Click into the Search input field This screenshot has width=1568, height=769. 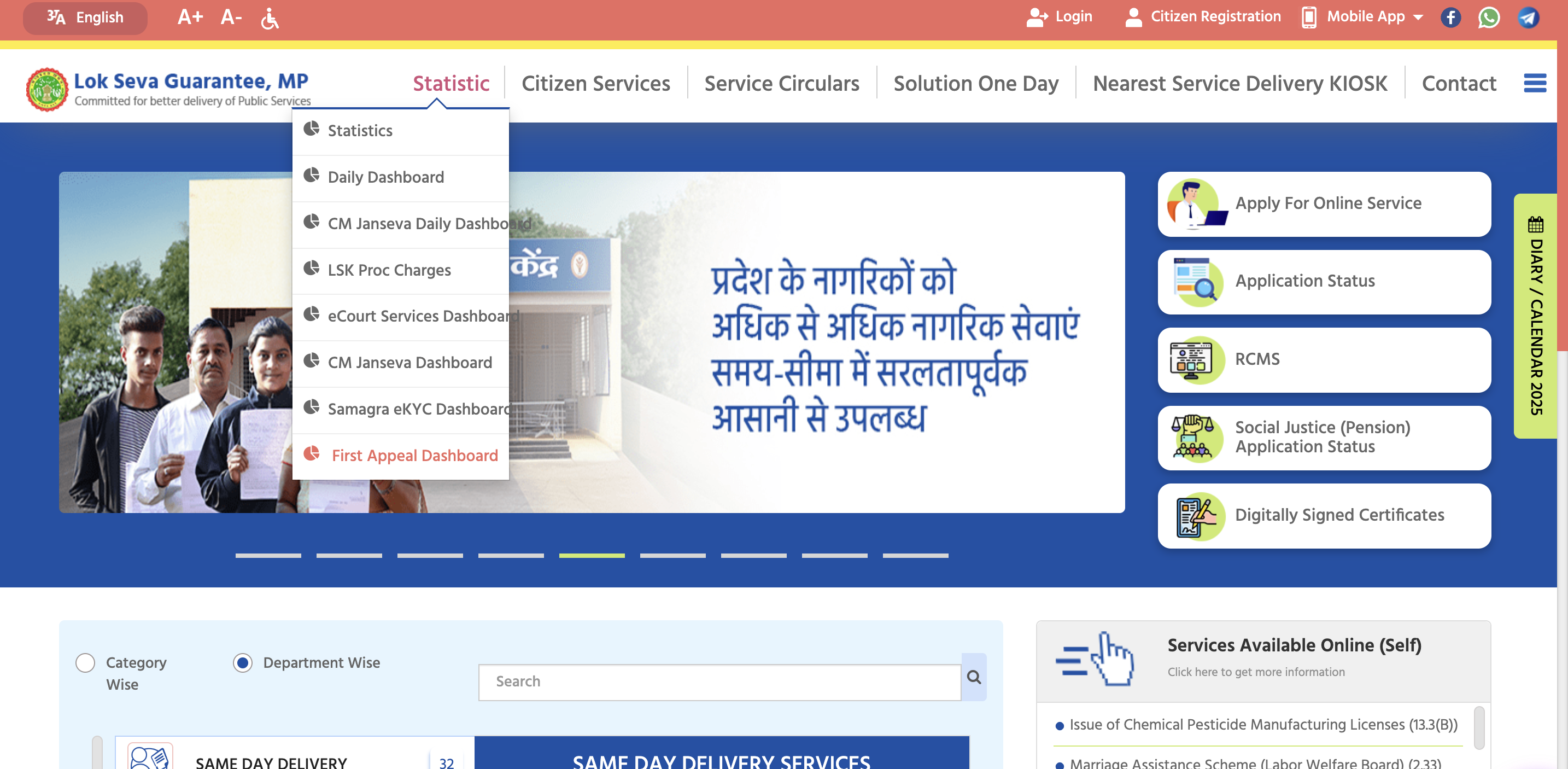[719, 681]
